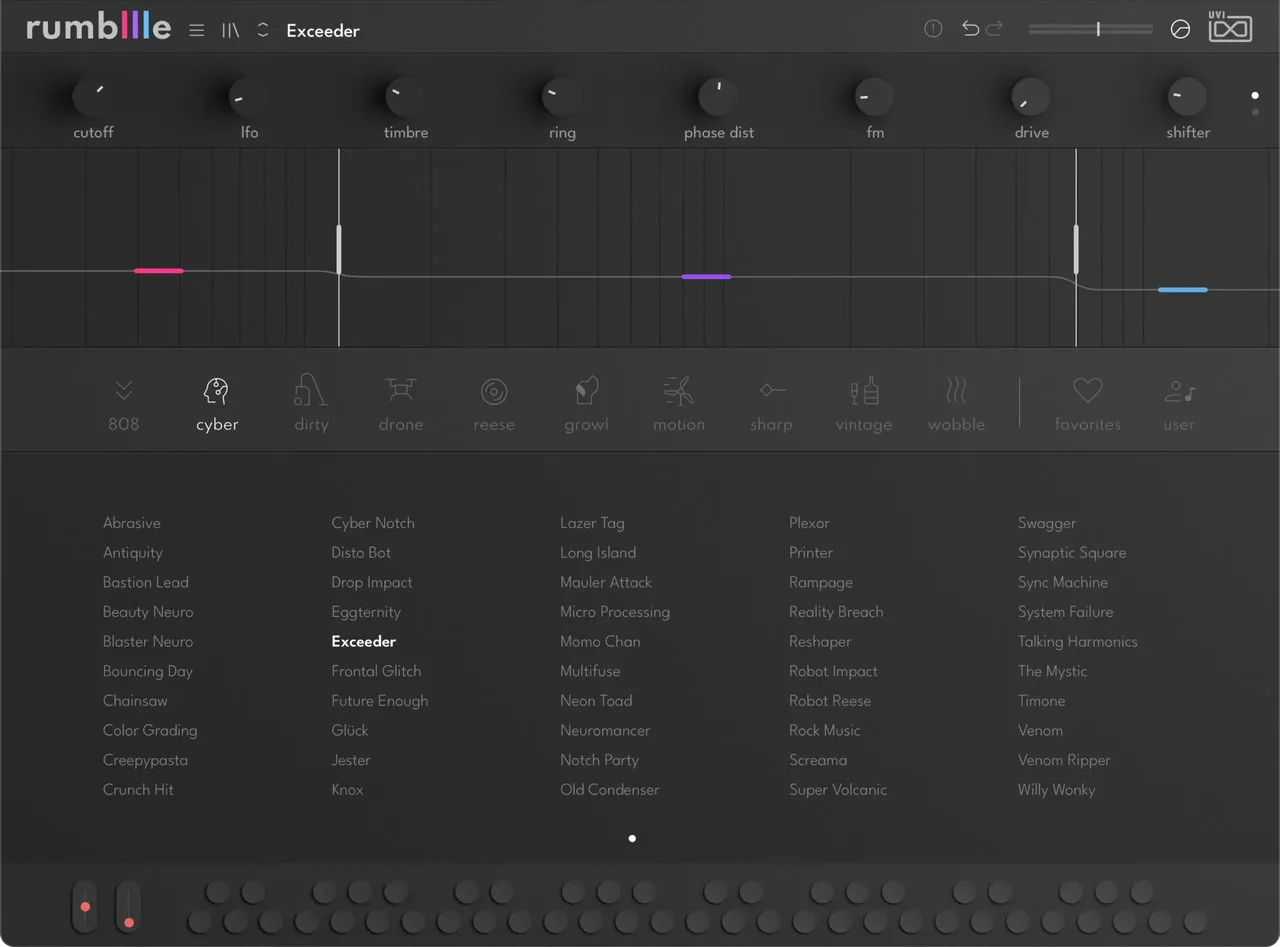Screen dimensions: 1280x947
Task: Redo the last change
Action: (x=994, y=28)
